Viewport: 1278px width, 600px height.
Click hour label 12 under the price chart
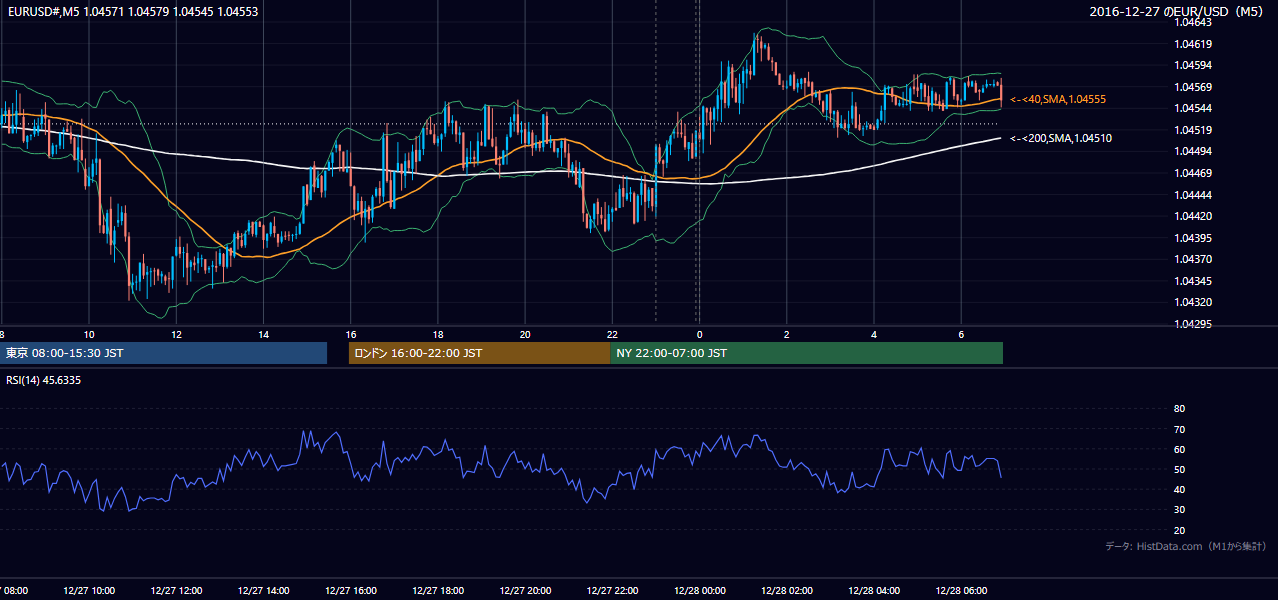pyautogui.click(x=176, y=334)
